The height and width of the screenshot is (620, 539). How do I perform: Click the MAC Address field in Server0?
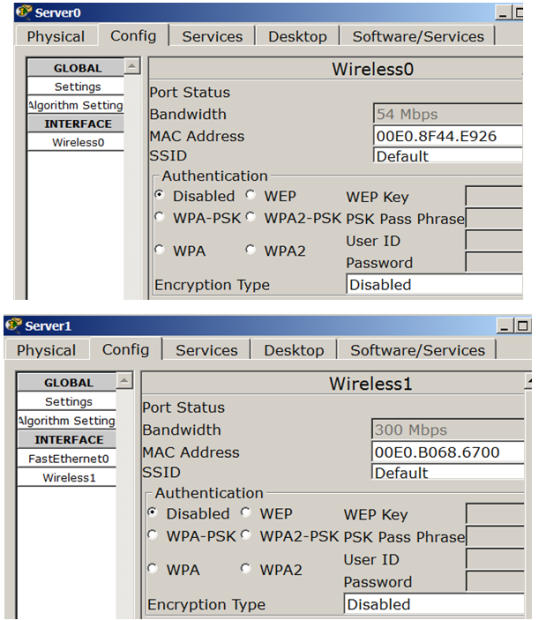[x=447, y=136]
